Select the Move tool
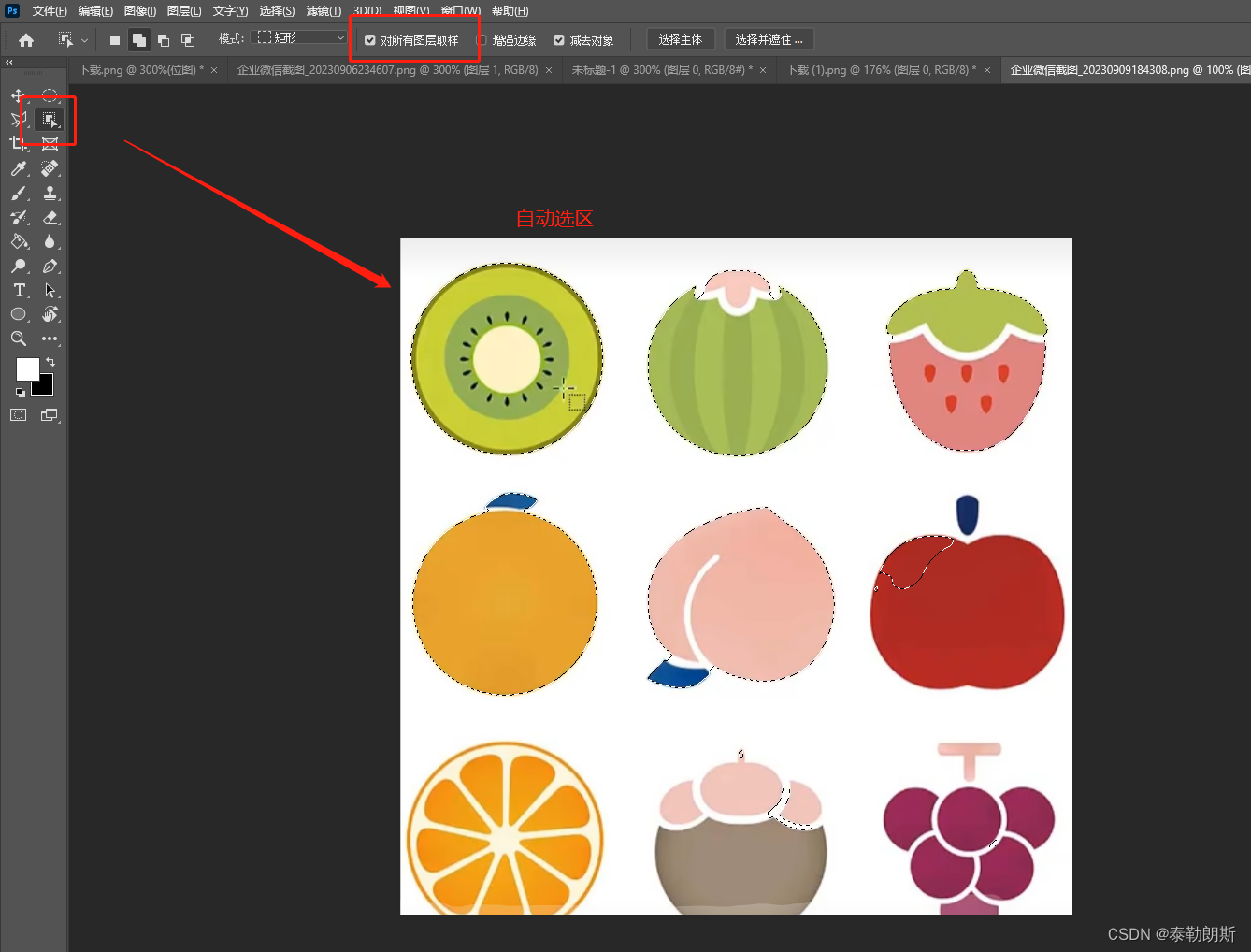Image resolution: width=1251 pixels, height=952 pixels. (18, 95)
